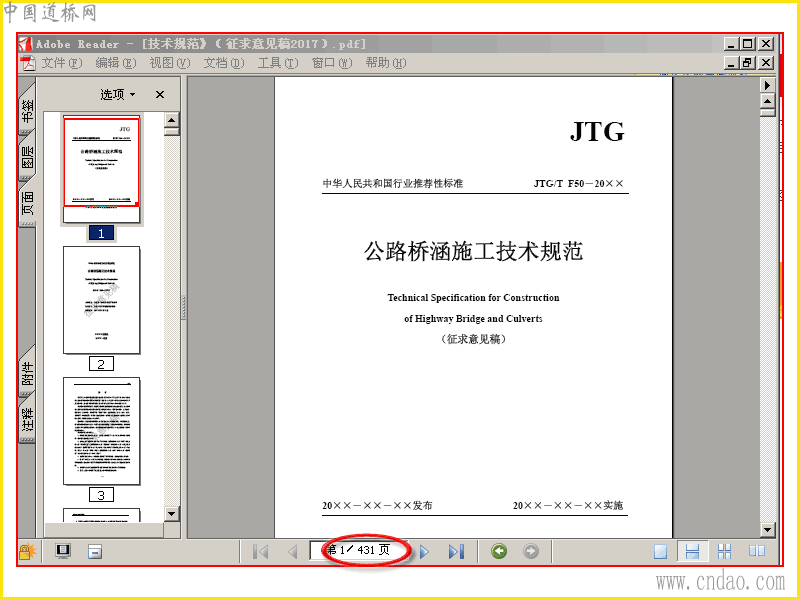Select page 1 thumbnail

(x=102, y=169)
